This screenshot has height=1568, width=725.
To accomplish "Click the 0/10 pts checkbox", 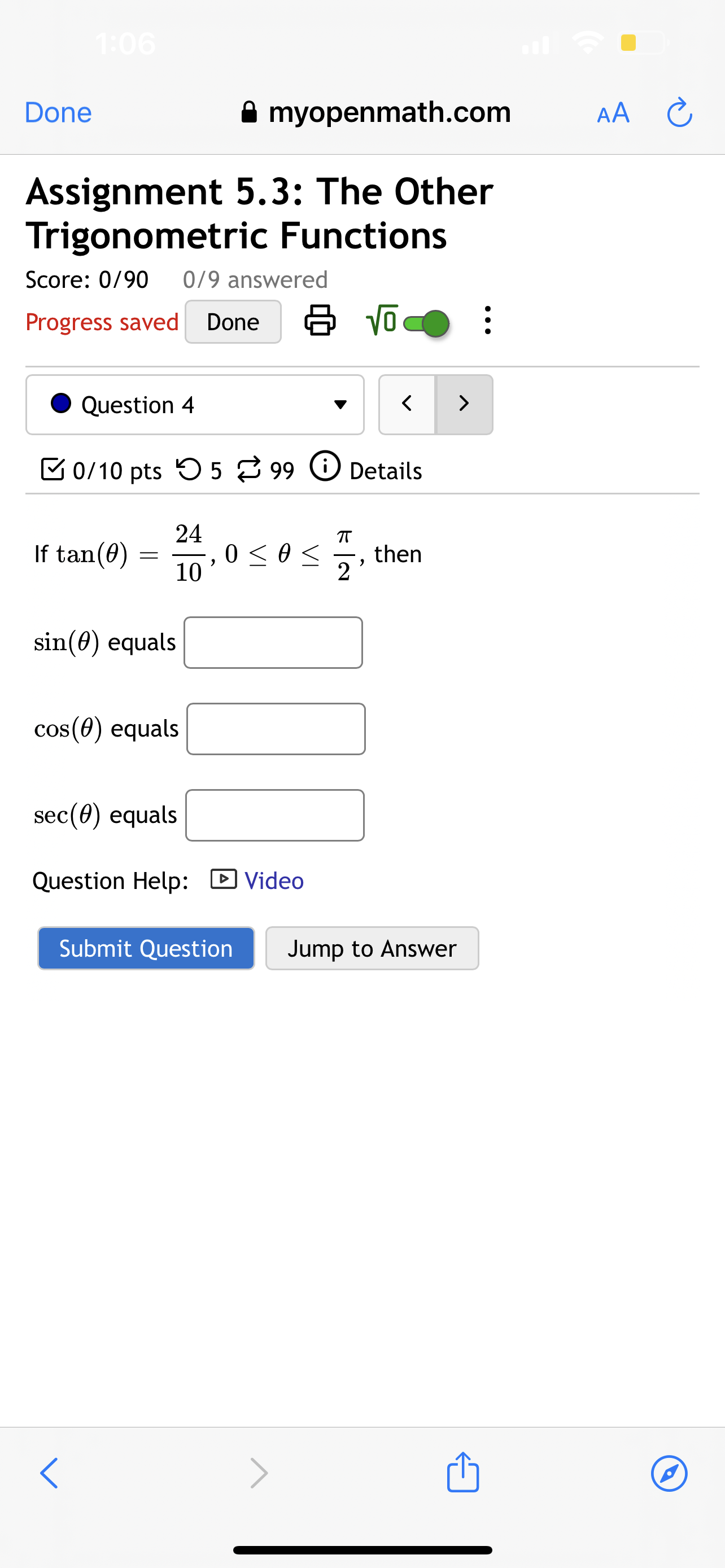I will coord(54,468).
